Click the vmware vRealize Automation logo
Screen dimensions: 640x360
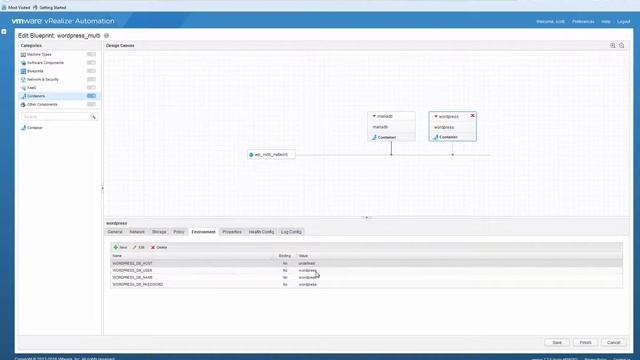point(63,21)
